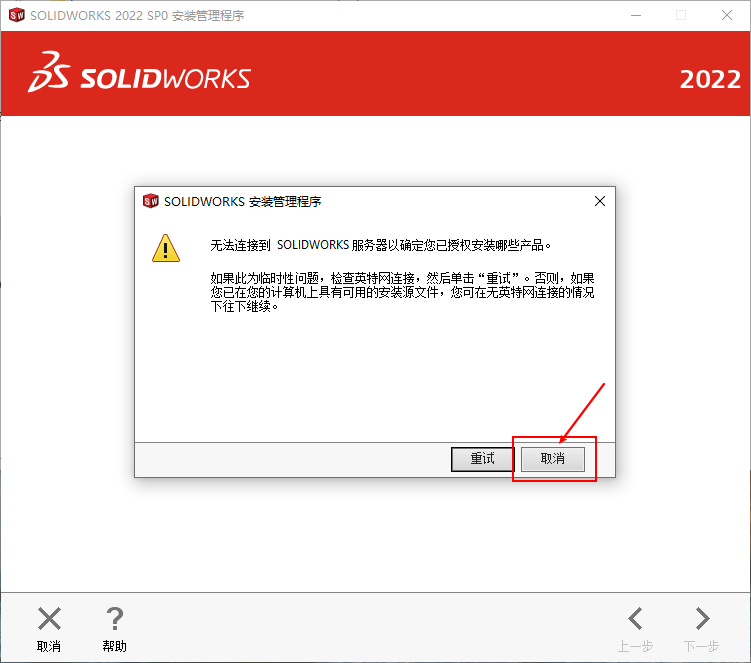The height and width of the screenshot is (663, 751).
Task: Click the left chevron for 上一步
Action: [635, 618]
